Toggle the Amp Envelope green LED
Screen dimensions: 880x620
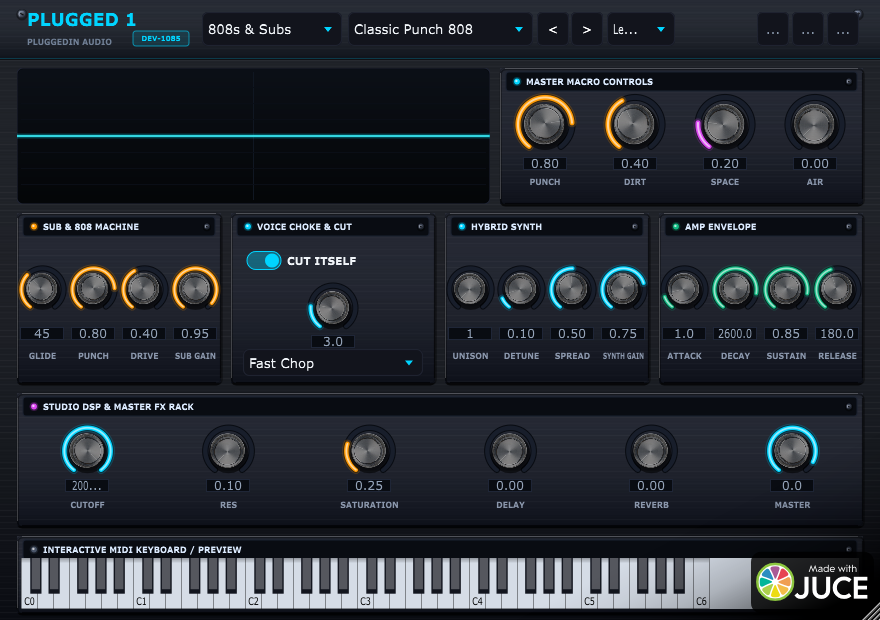point(676,227)
